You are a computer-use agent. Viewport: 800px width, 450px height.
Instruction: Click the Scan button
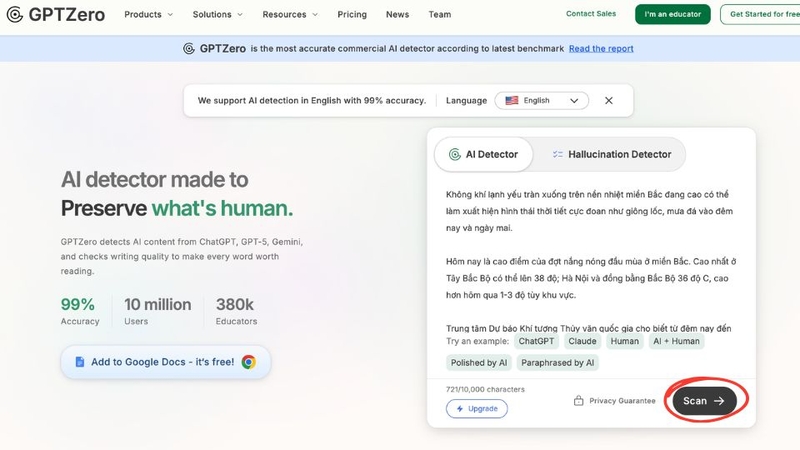click(x=704, y=401)
